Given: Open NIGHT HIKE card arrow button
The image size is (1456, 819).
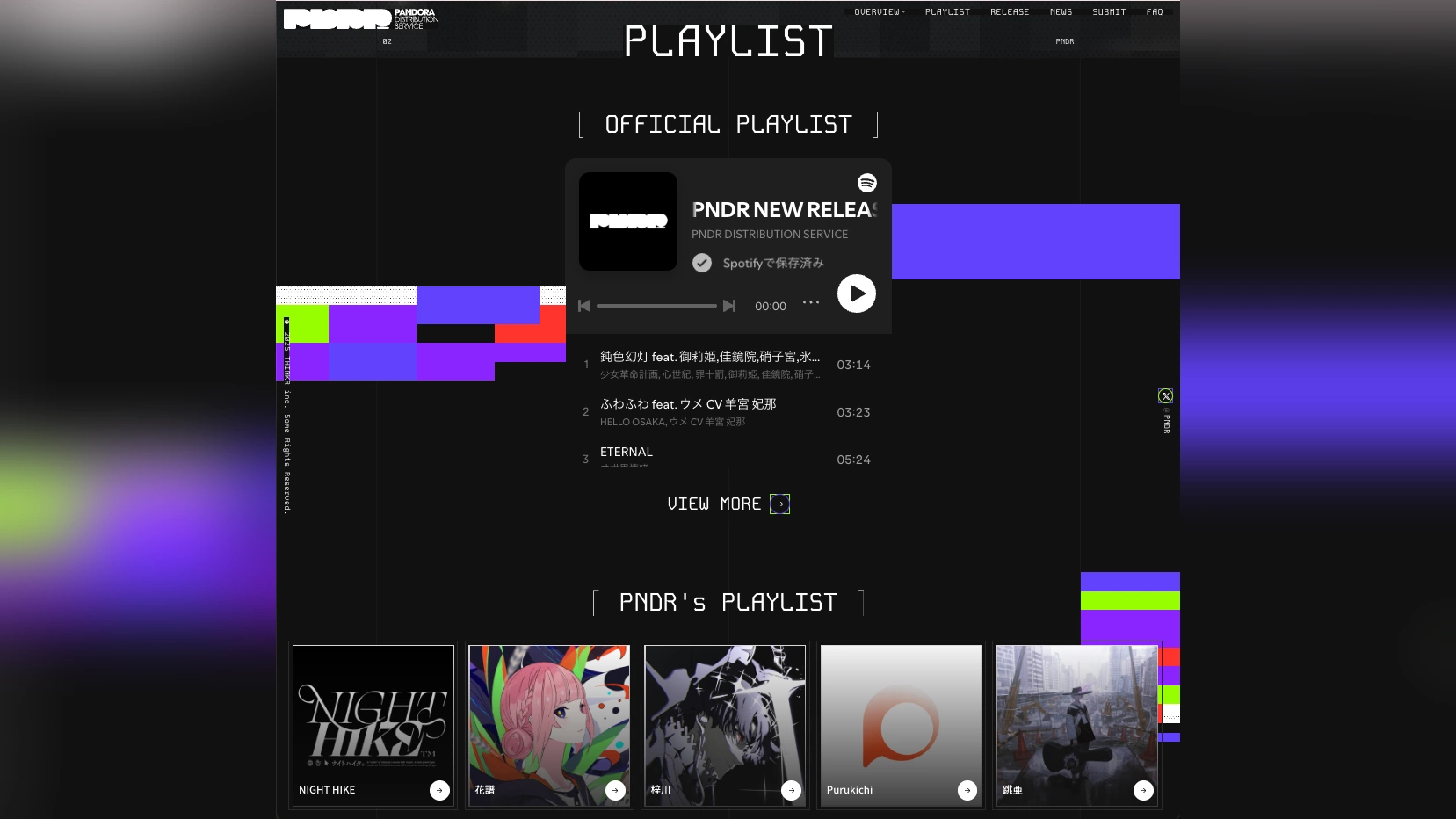Looking at the screenshot, I should tap(439, 790).
